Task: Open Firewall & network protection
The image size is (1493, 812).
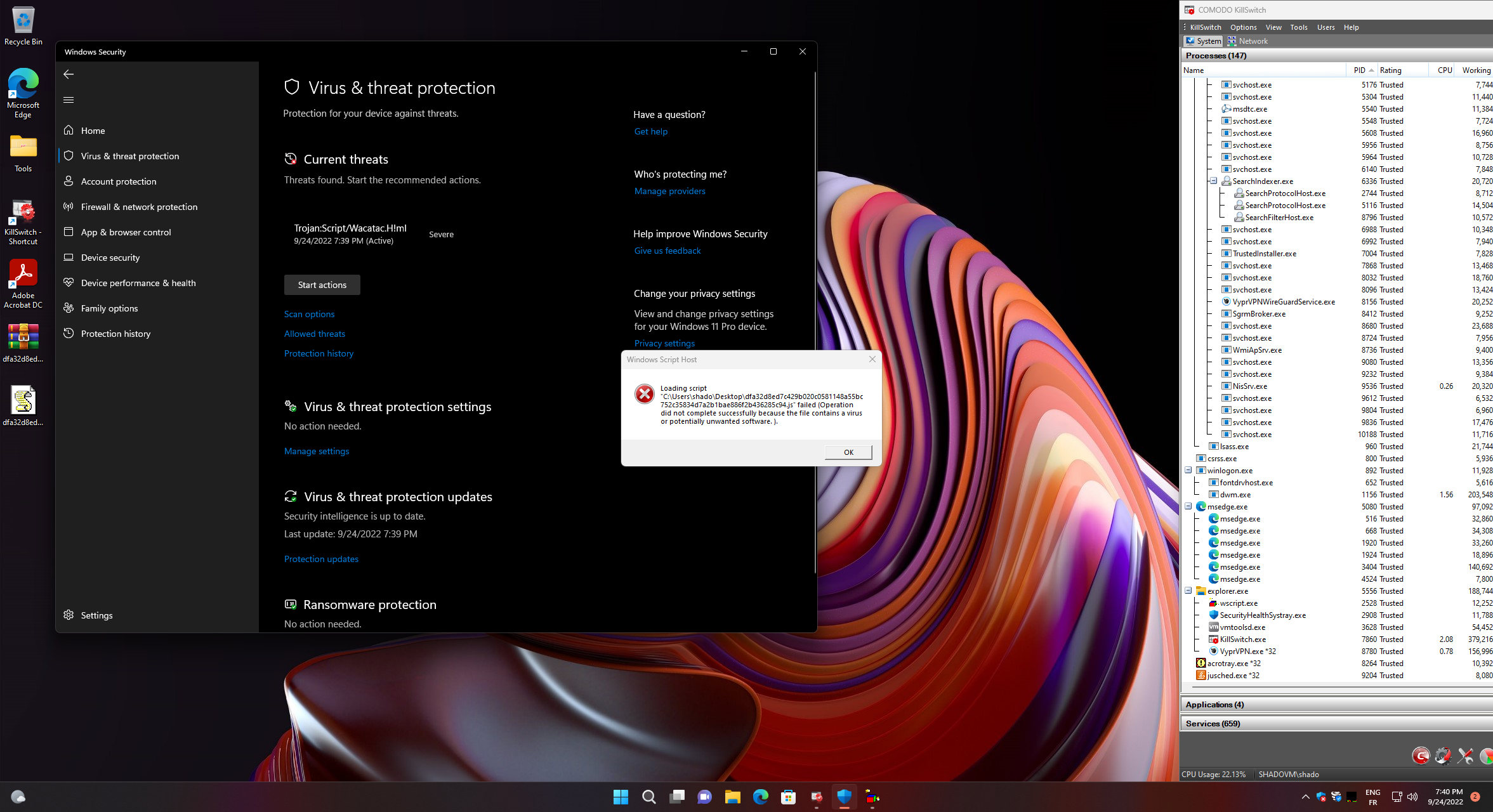Action: (139, 207)
